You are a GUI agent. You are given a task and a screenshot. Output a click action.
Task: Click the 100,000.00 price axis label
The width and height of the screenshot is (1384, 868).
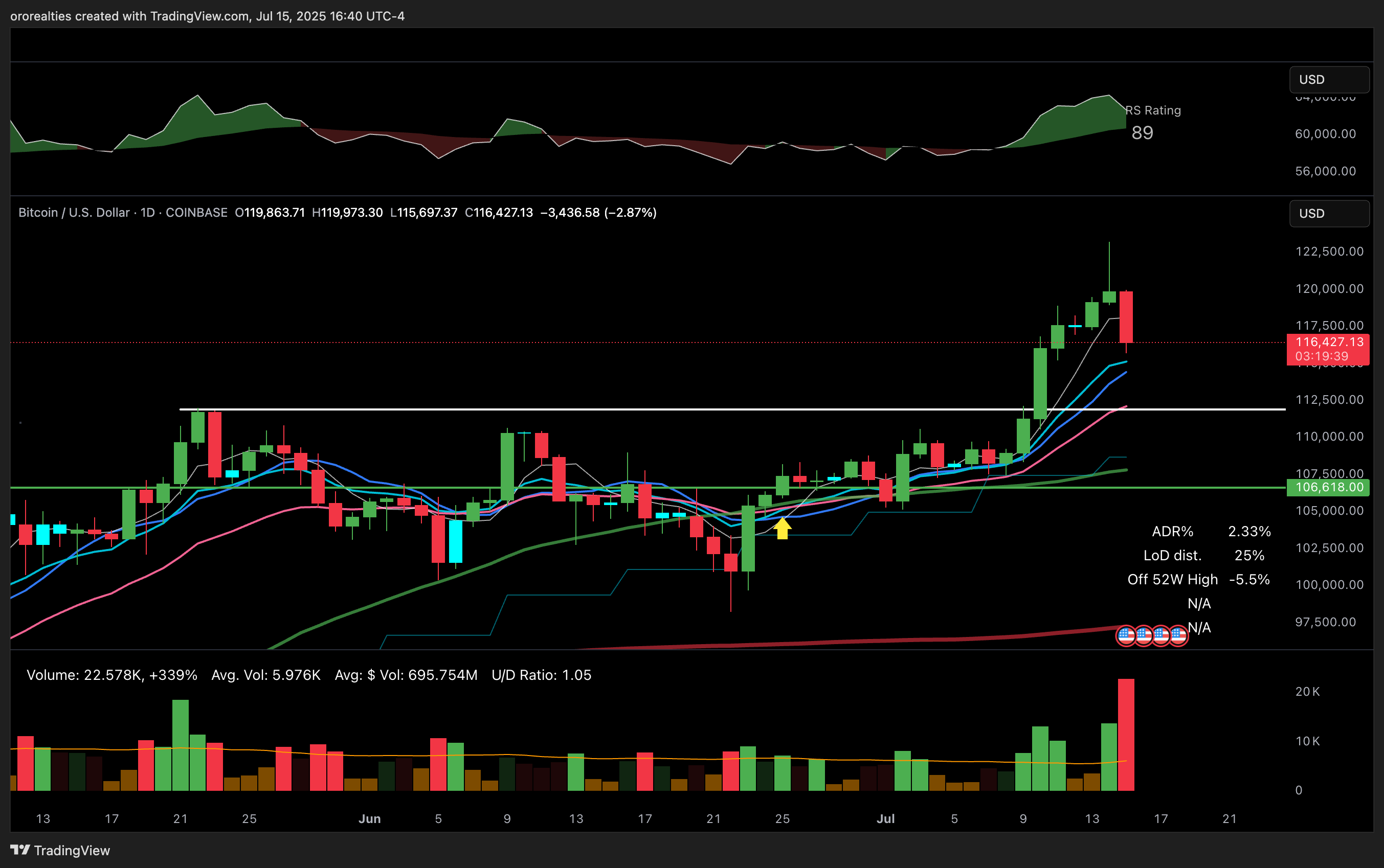point(1329,585)
